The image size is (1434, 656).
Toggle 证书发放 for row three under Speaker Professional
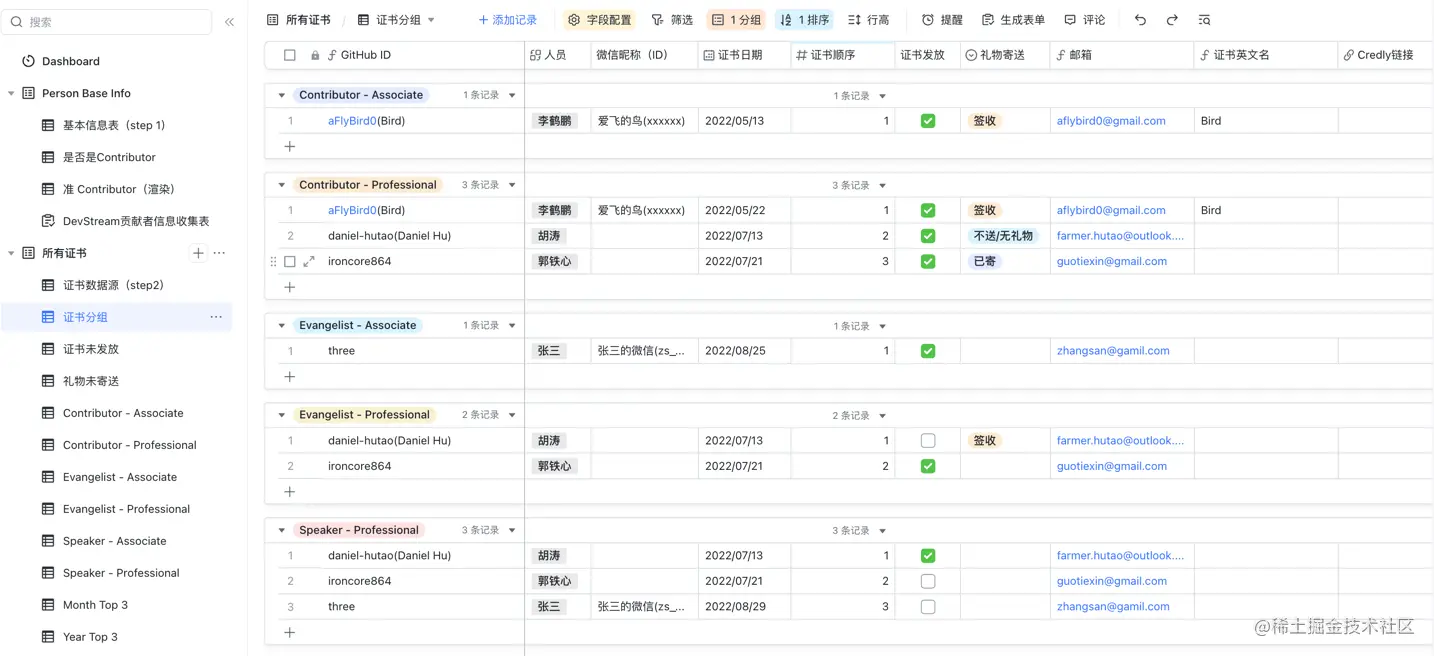coord(928,606)
